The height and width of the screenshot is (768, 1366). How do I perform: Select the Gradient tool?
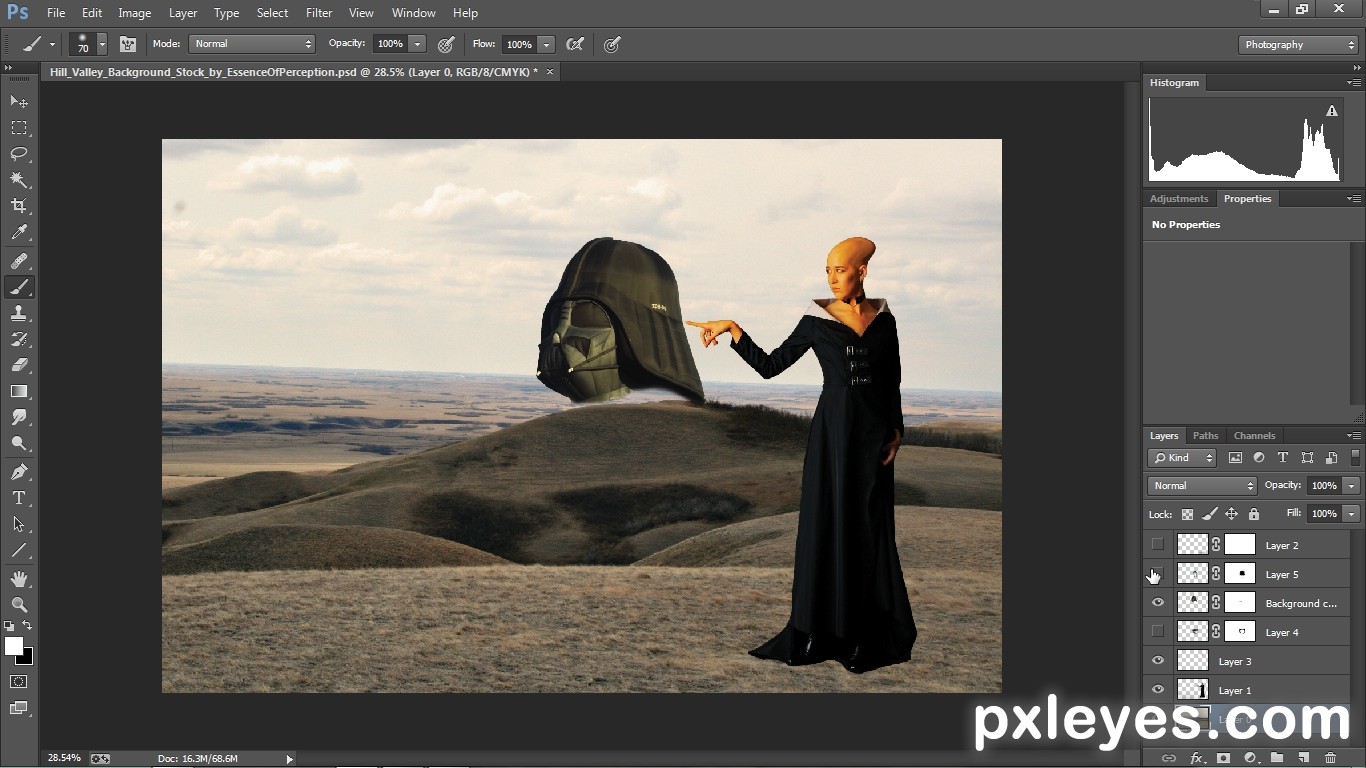pyautogui.click(x=19, y=391)
